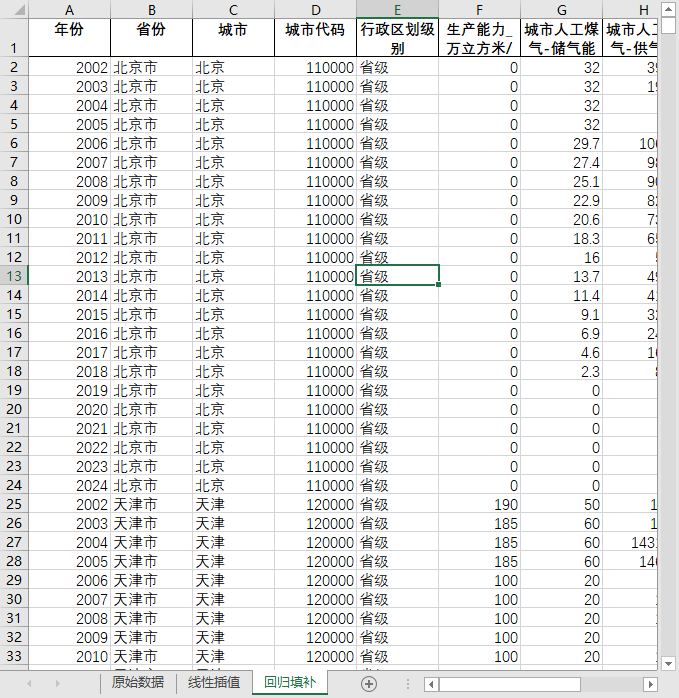Select 省级 cell in row 20
This screenshot has height=698, width=679.
(397, 409)
